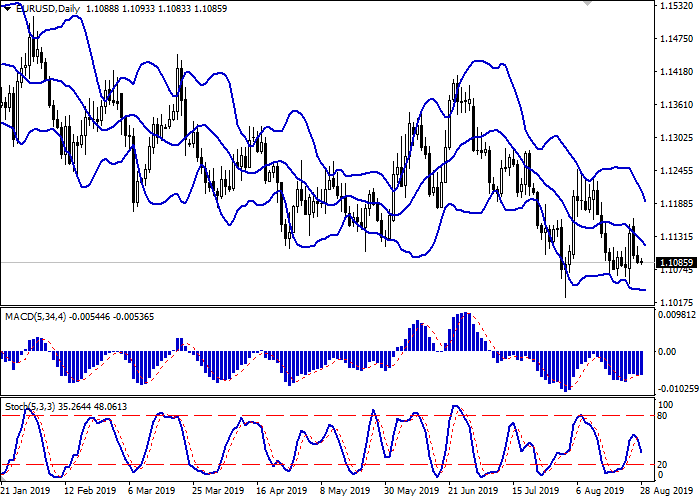Click the MACD 0.009812 scale label
The width and height of the screenshot is (700, 500).
tap(677, 315)
